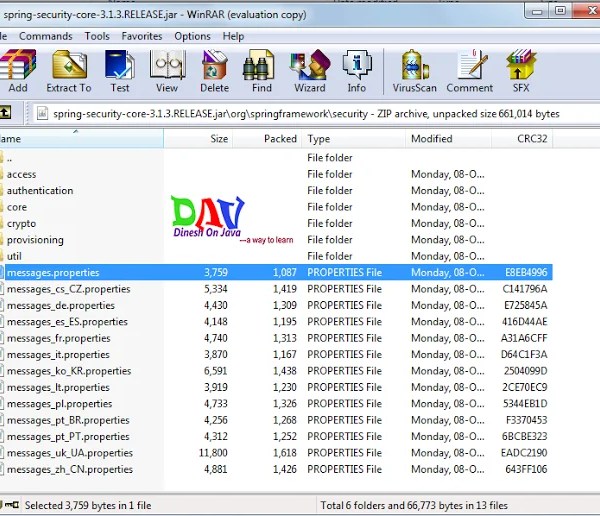
Task: Sort by the Modified column header
Action: [448, 139]
